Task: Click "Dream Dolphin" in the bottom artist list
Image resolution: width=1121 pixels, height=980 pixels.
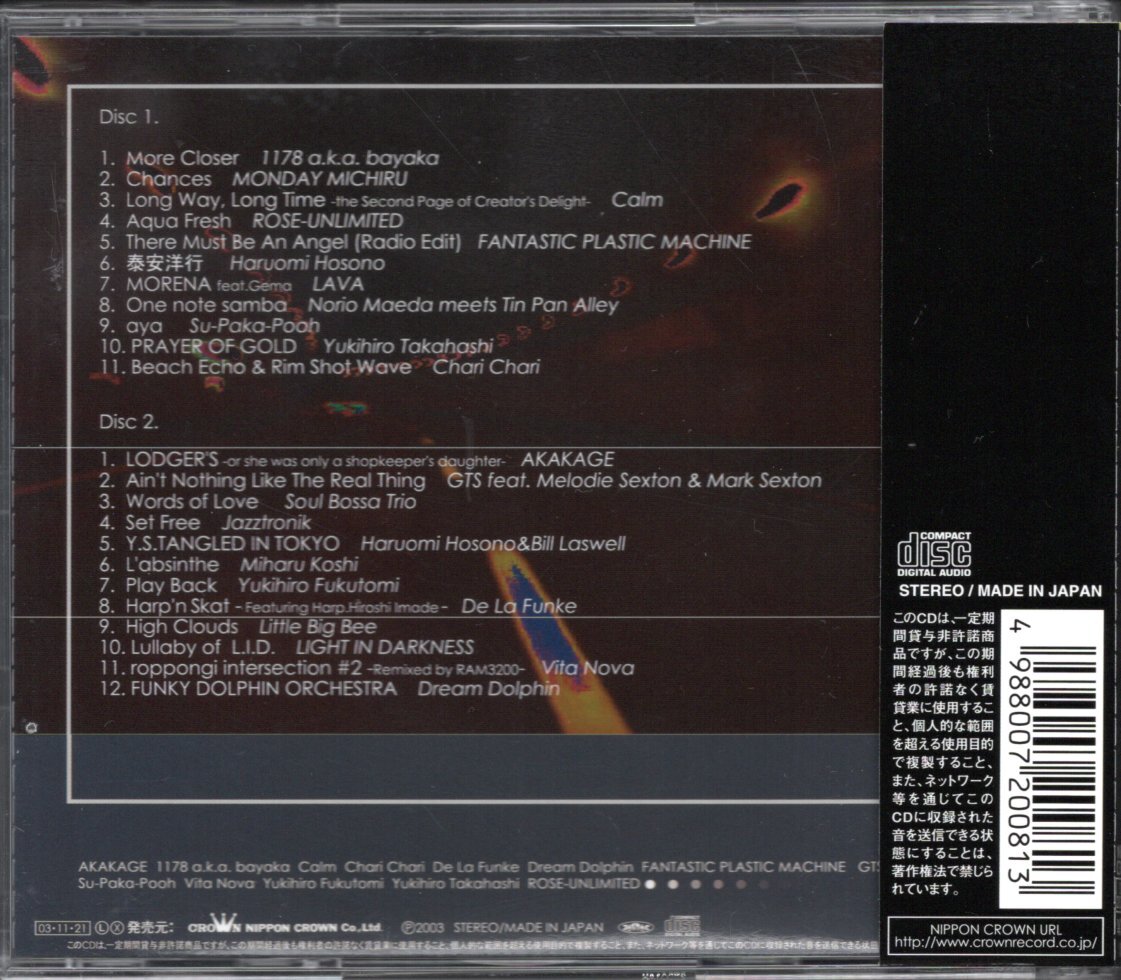Action: click(x=580, y=866)
